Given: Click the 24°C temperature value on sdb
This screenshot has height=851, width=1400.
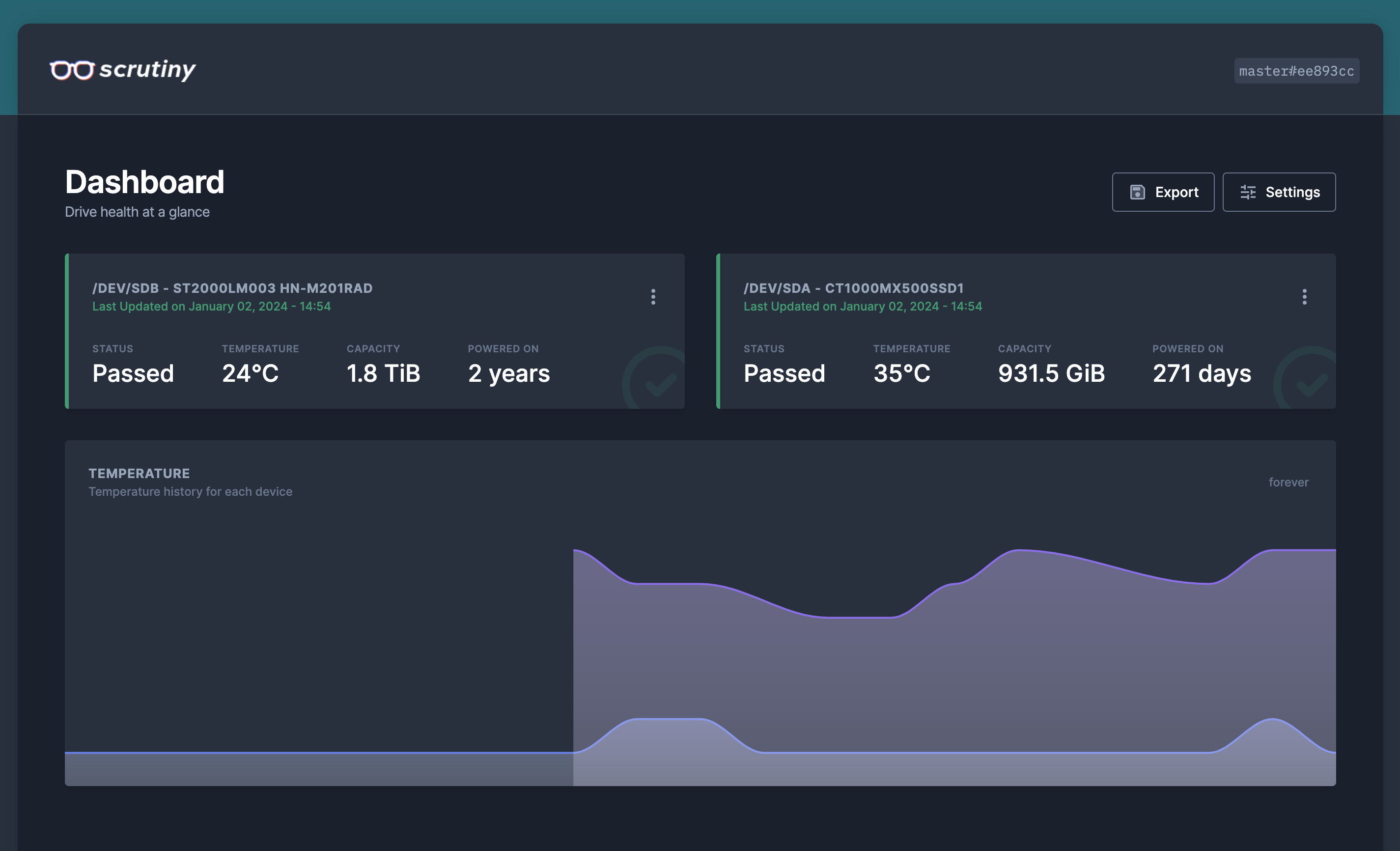Looking at the screenshot, I should pyautogui.click(x=250, y=373).
